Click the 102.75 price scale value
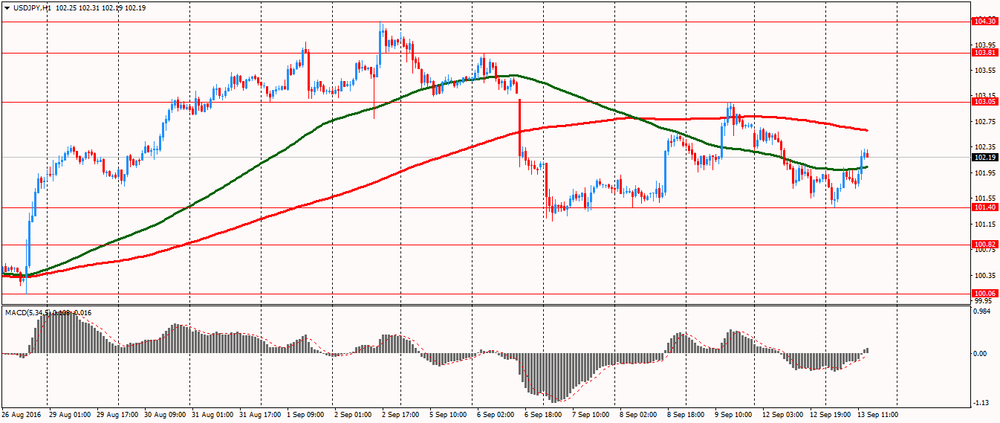The height and width of the screenshot is (423, 1000). point(984,121)
